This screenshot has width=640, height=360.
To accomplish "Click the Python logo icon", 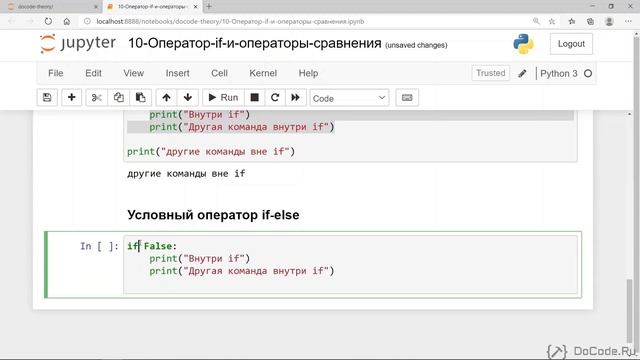I will [523, 44].
